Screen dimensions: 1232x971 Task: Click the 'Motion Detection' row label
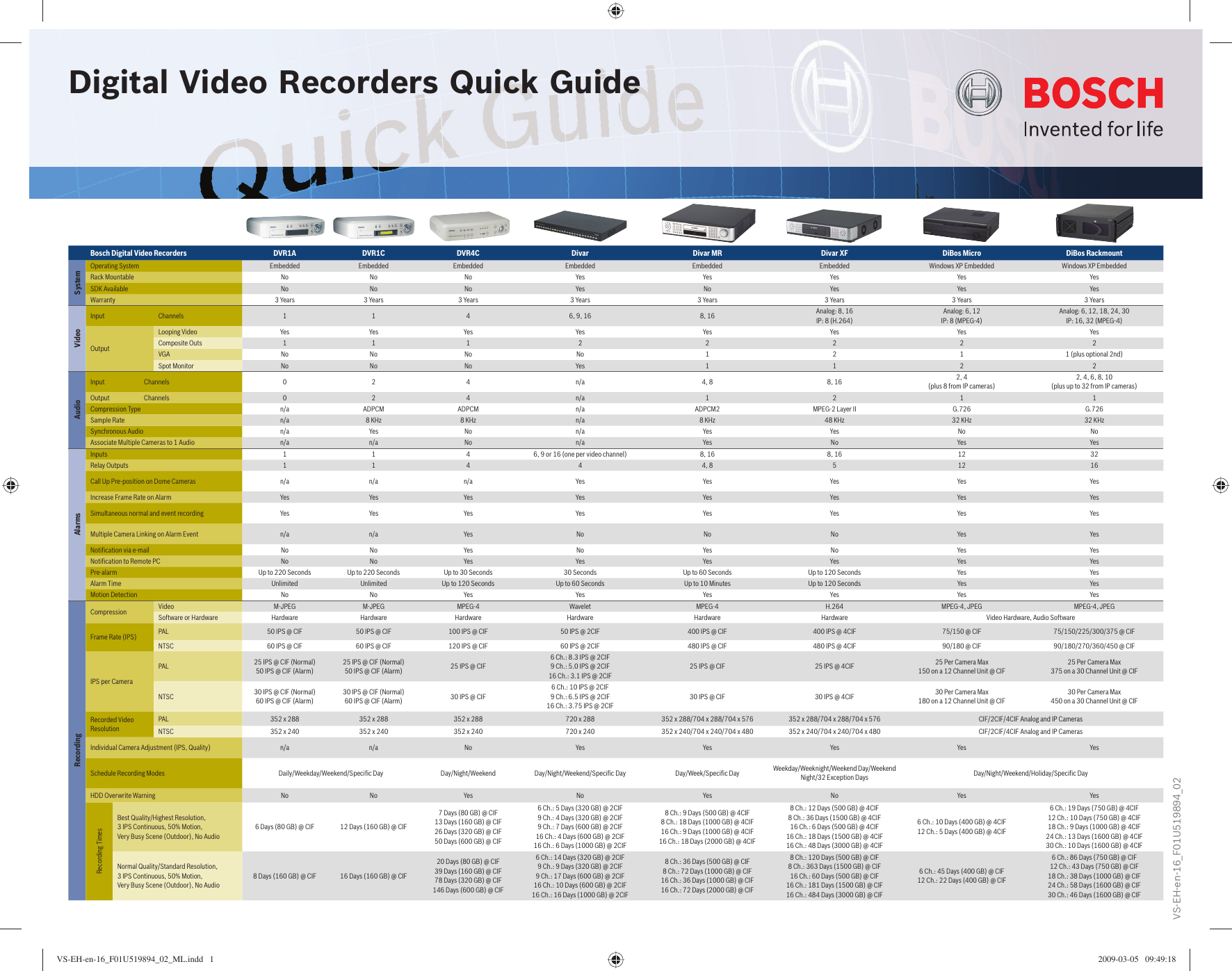point(114,595)
